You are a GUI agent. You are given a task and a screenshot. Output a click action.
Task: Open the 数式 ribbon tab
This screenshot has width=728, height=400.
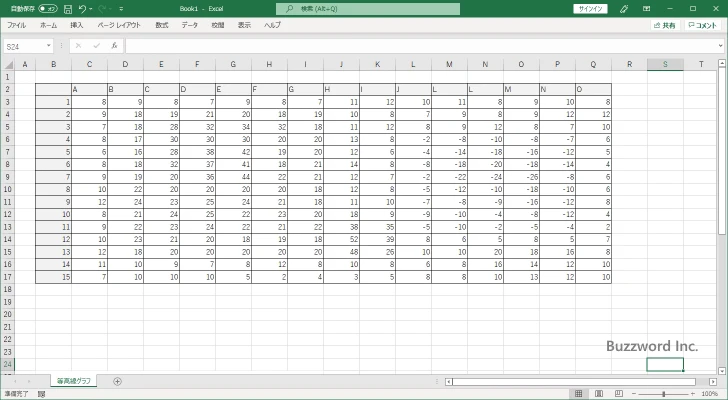click(x=162, y=25)
